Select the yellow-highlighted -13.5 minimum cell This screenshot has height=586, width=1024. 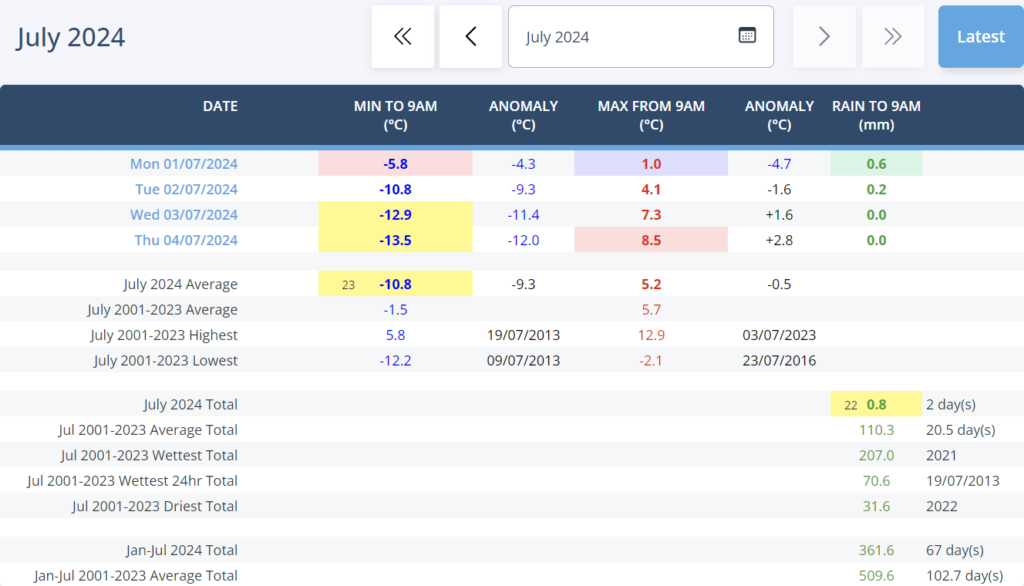click(x=395, y=240)
